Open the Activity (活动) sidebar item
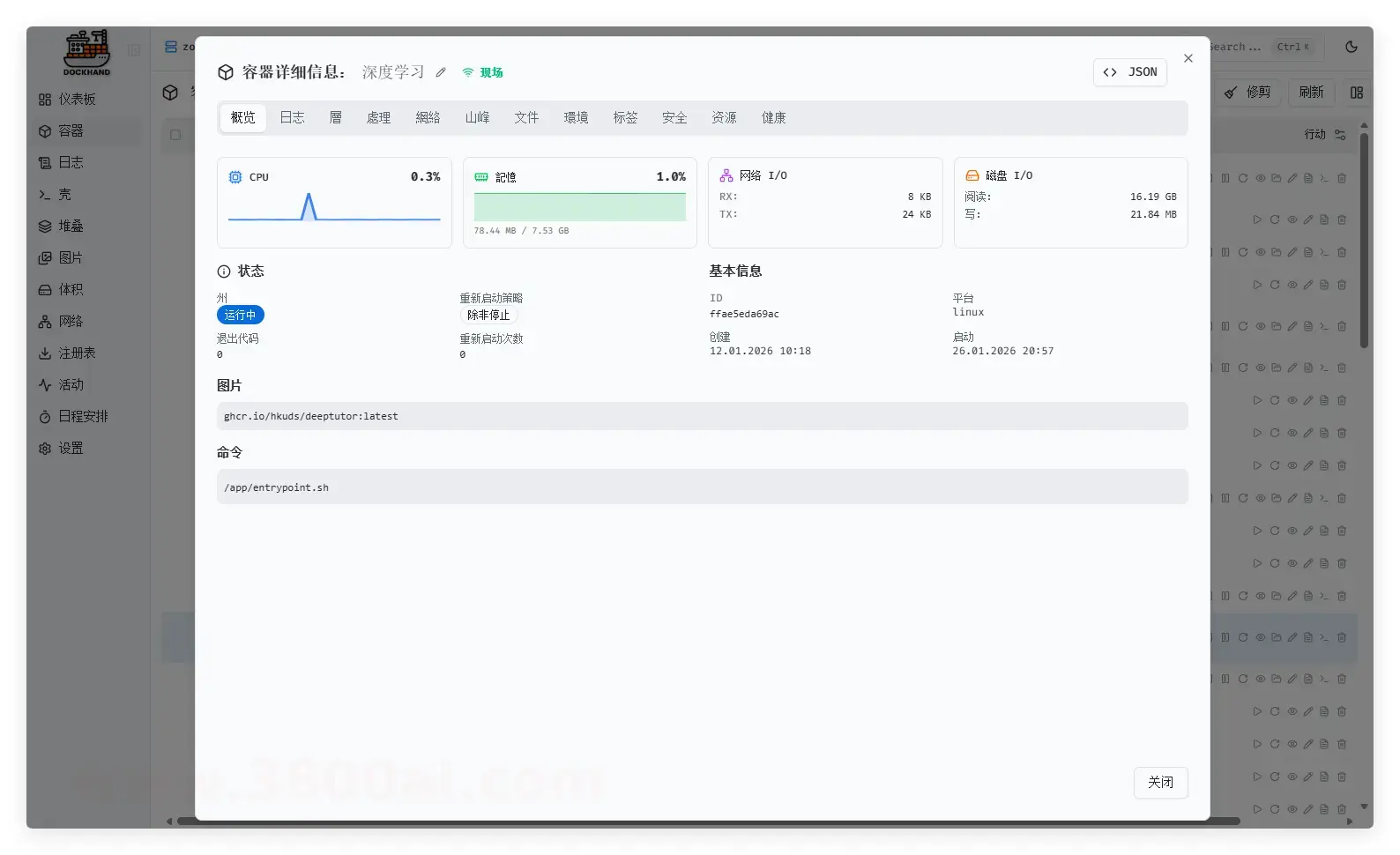 pyautogui.click(x=71, y=385)
